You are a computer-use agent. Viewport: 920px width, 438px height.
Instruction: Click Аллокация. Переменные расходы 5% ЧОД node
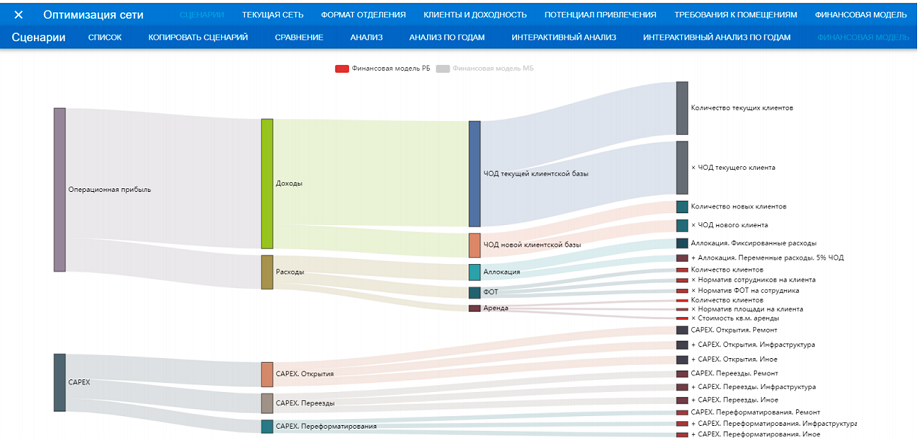(x=682, y=258)
